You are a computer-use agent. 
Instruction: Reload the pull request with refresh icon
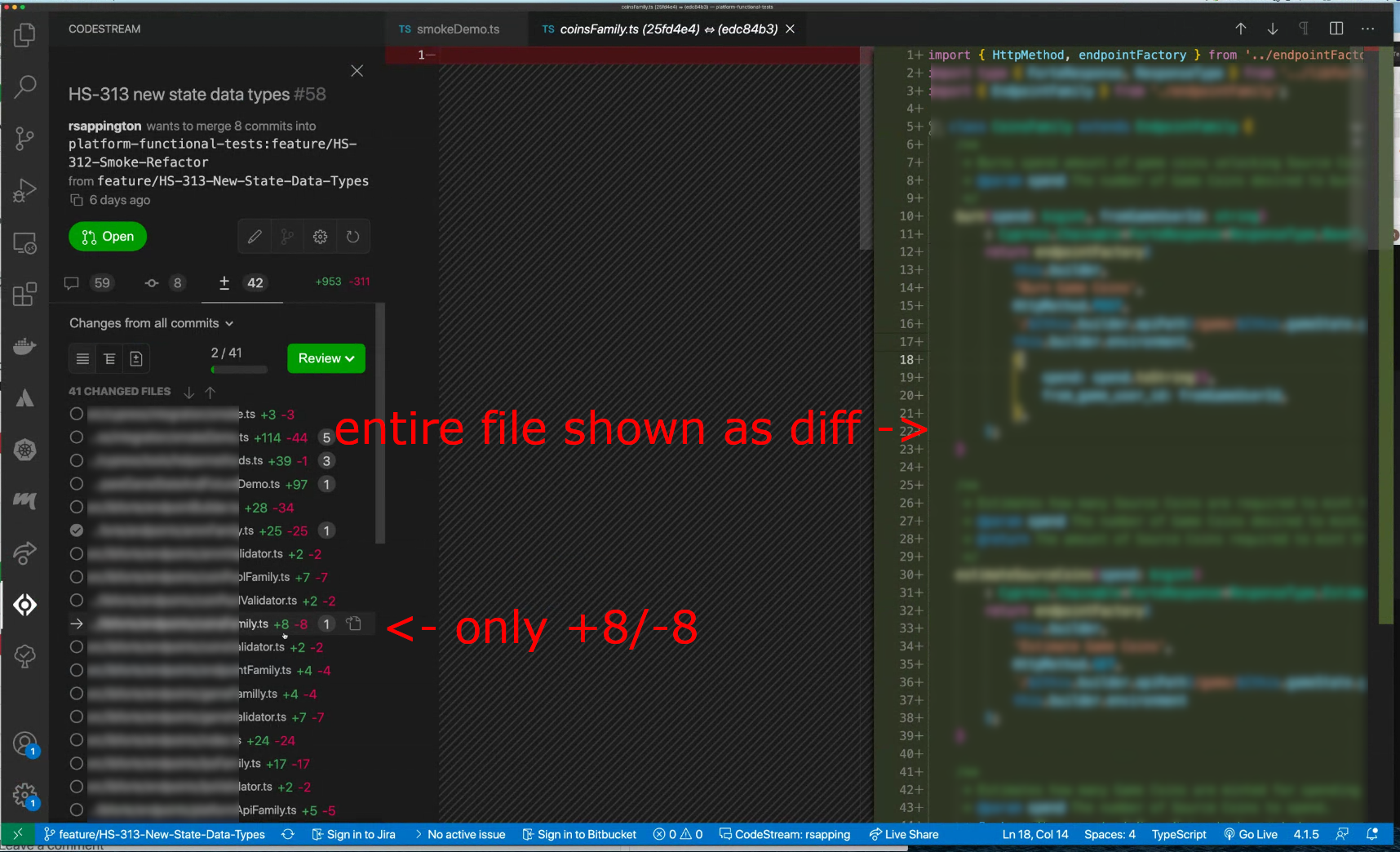[352, 237]
